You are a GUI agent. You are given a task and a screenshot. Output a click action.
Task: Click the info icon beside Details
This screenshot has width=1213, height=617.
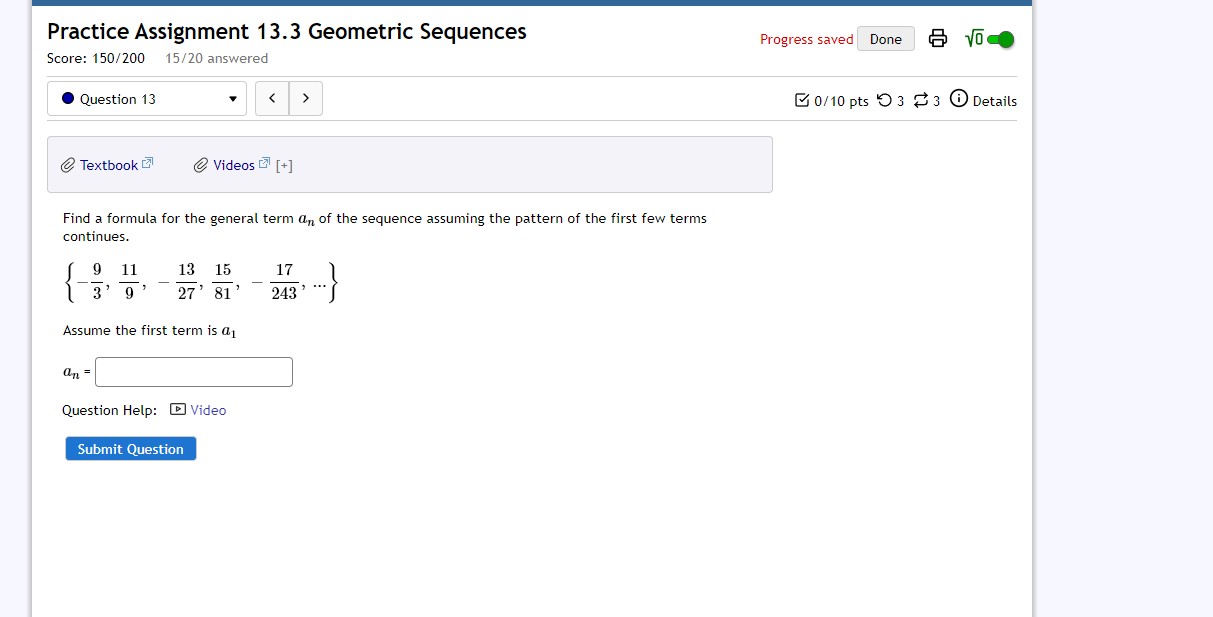coord(958,99)
